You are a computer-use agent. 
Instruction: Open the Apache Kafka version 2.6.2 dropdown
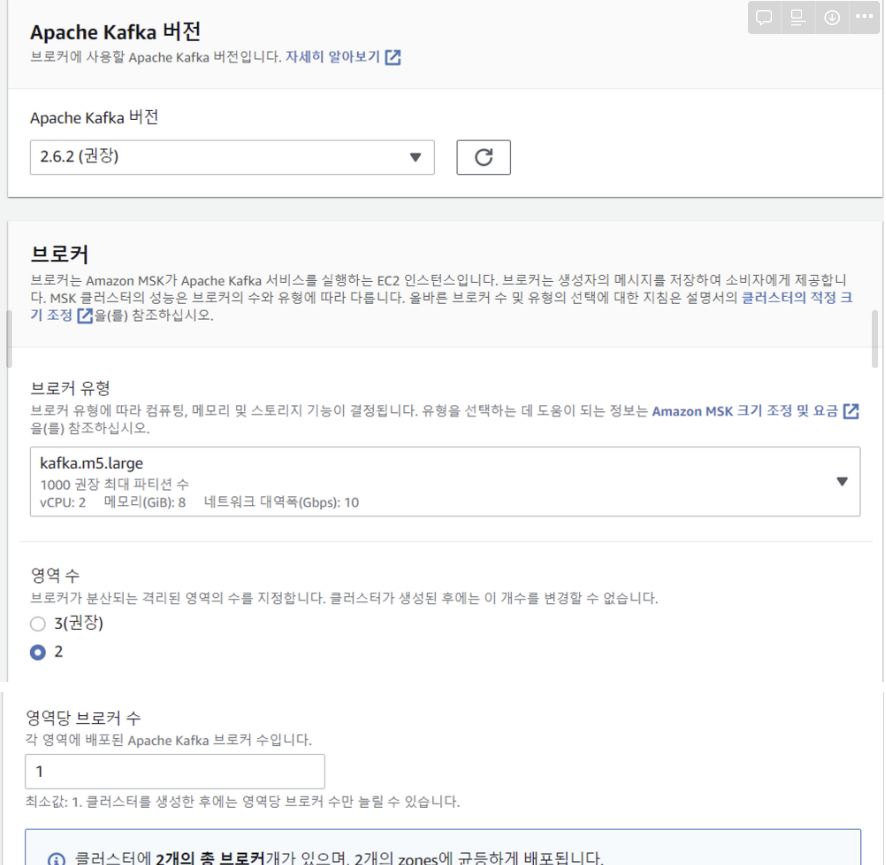pyautogui.click(x=232, y=157)
